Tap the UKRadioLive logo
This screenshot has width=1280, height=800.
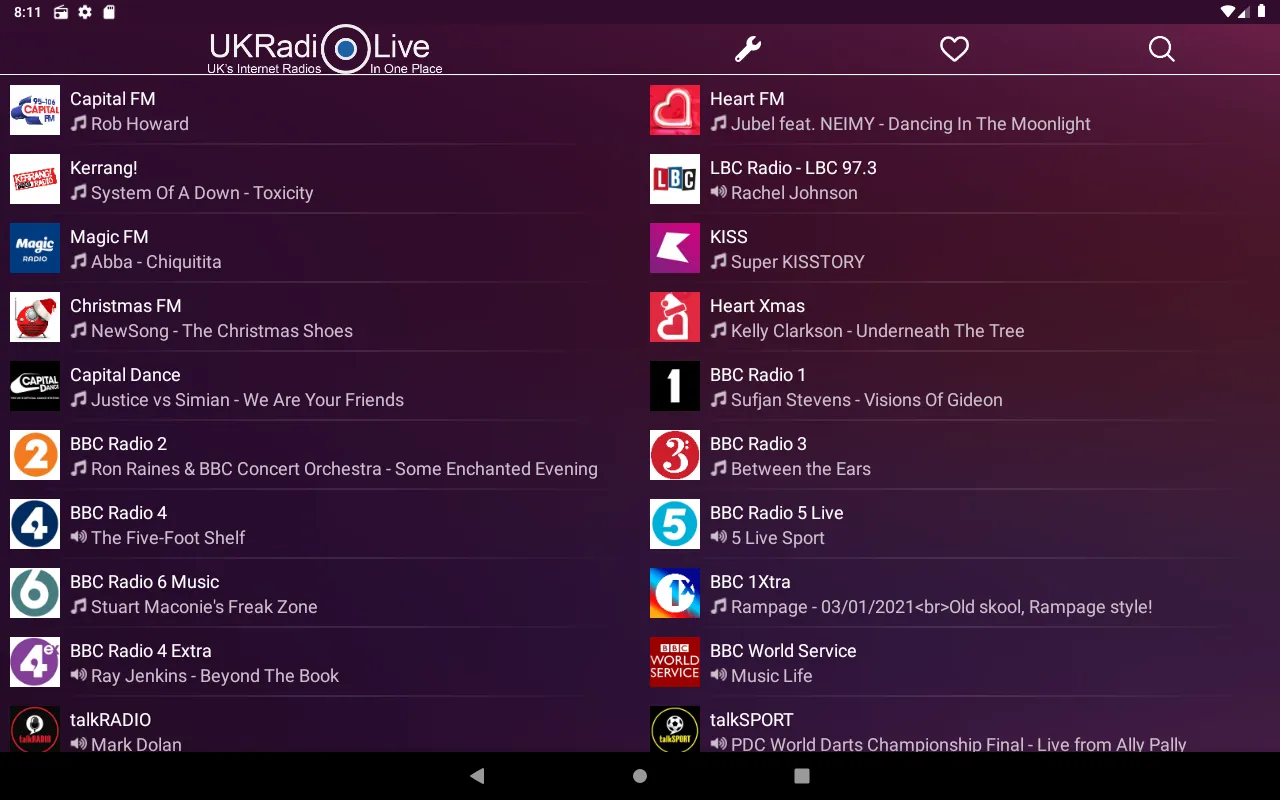325,50
